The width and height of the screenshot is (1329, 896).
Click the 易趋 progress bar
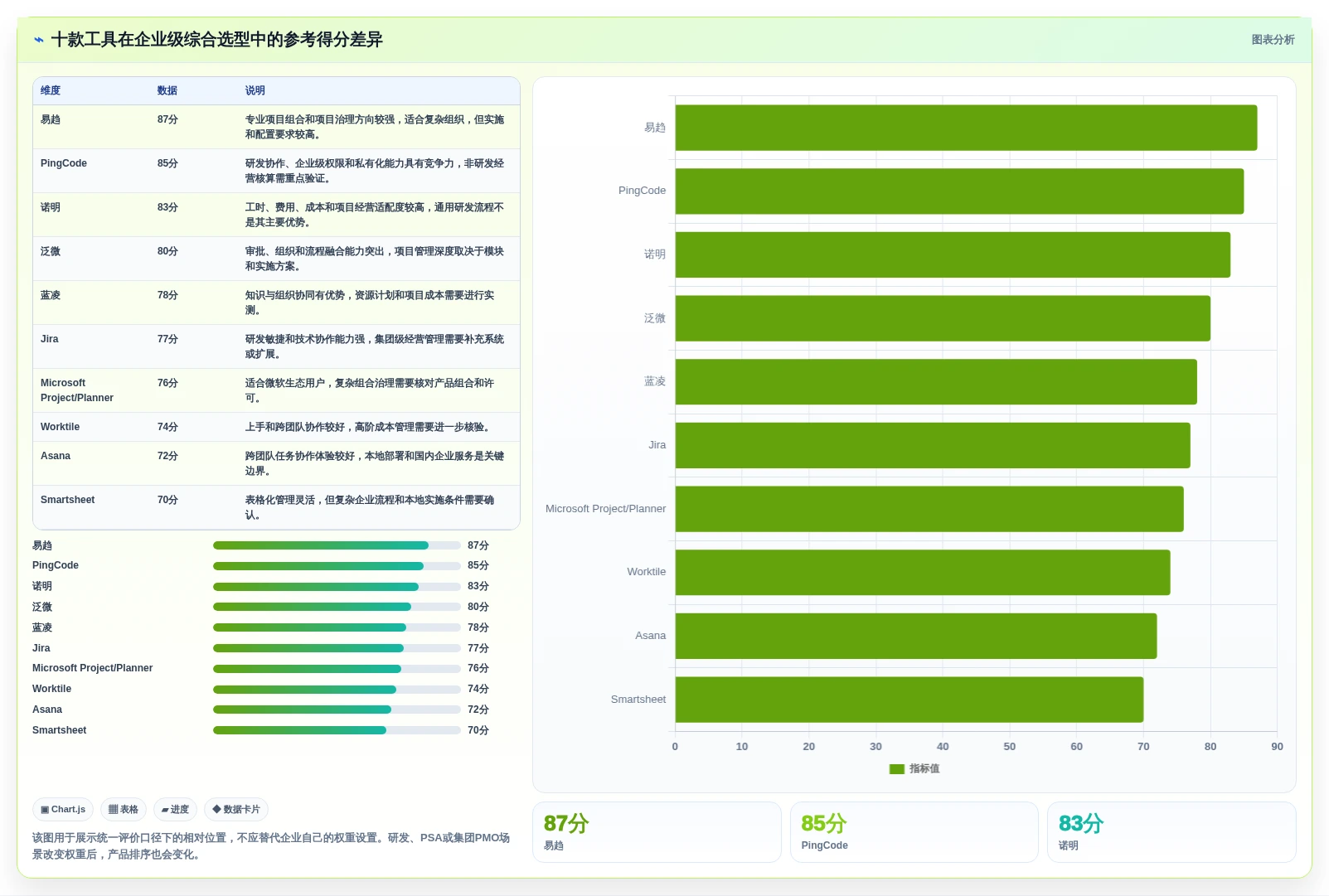337,545
